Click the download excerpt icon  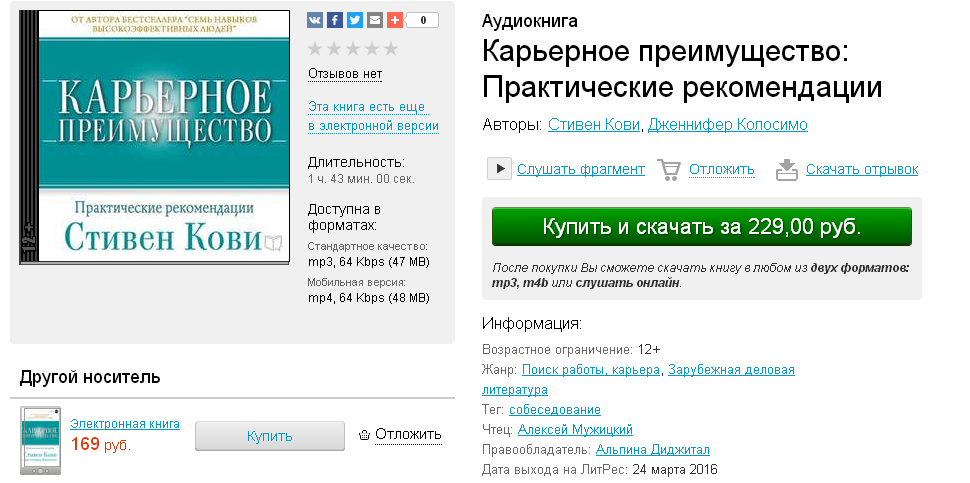(x=786, y=169)
